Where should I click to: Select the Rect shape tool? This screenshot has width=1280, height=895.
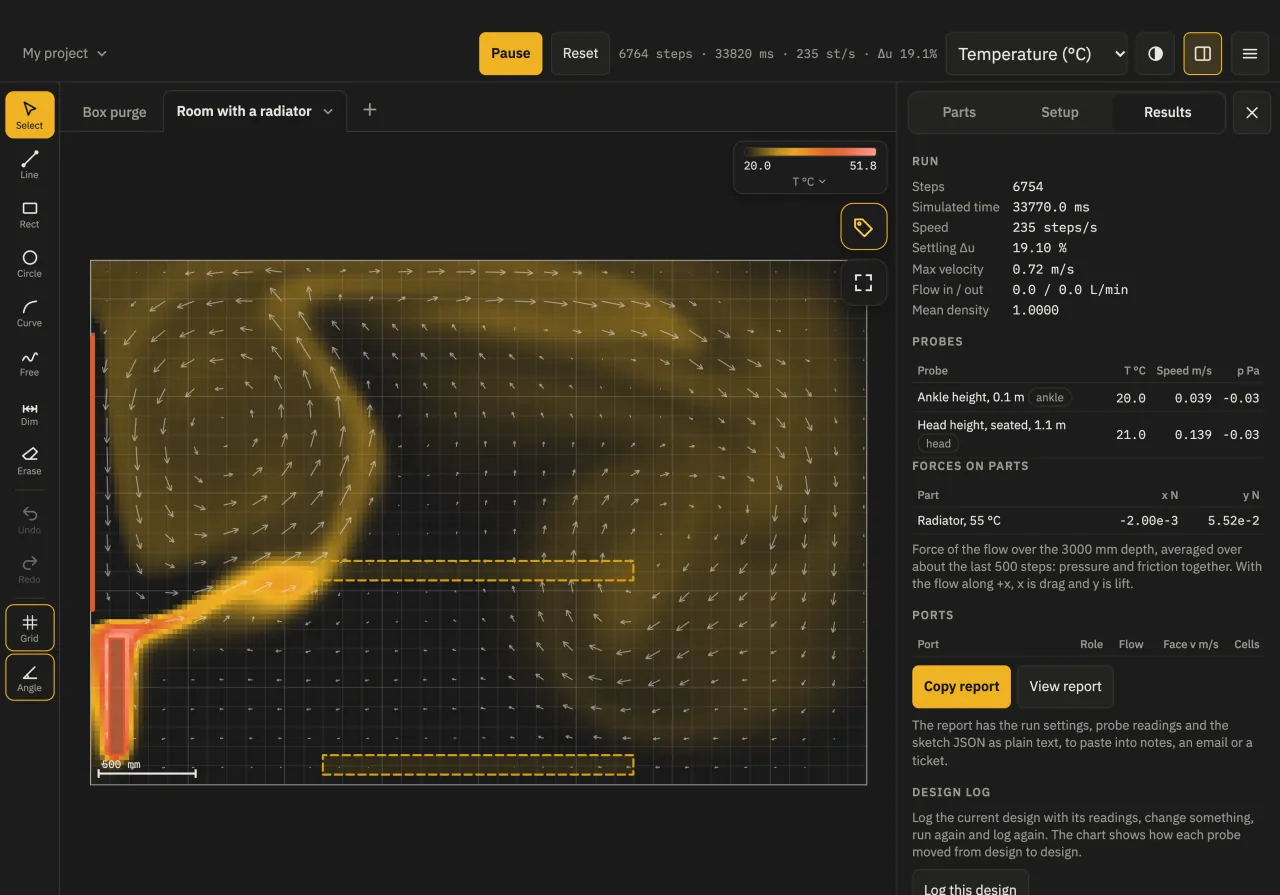(x=29, y=214)
